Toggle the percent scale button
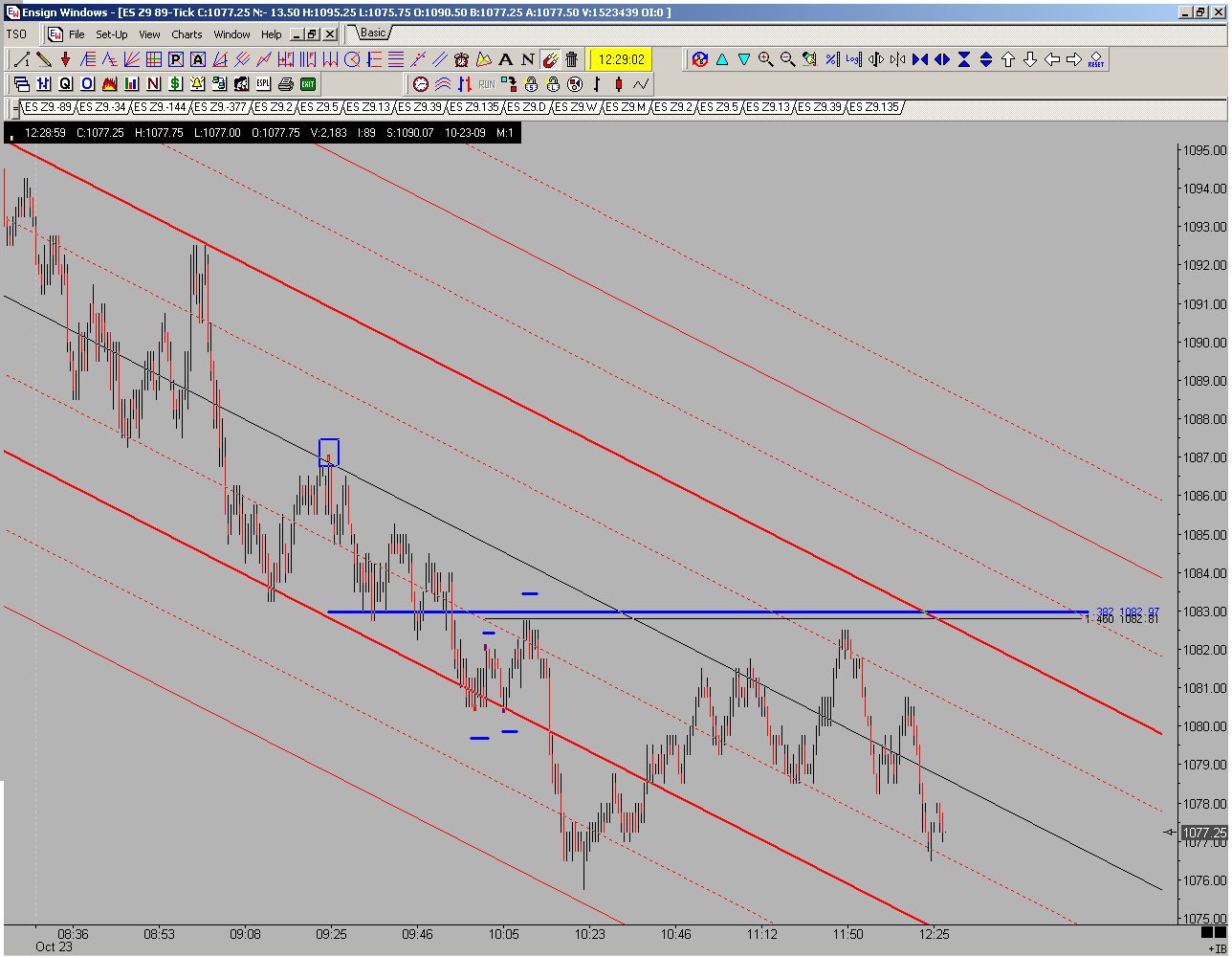Image resolution: width=1232 pixels, height=957 pixels. [831, 59]
